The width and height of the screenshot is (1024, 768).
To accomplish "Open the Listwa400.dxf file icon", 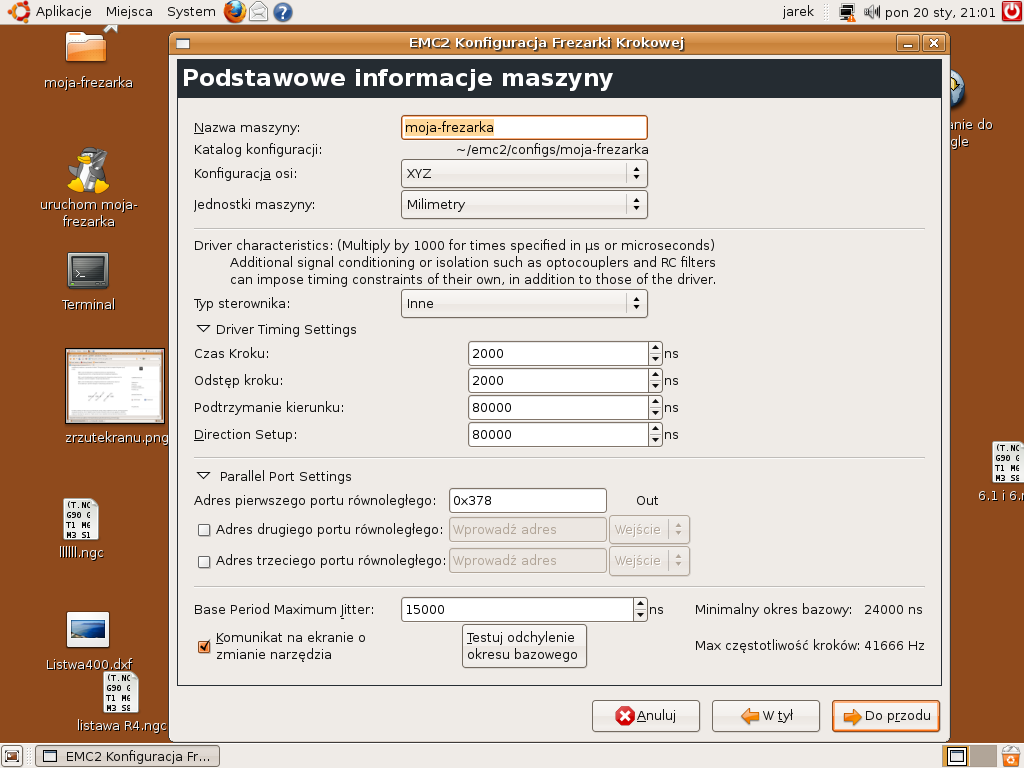I will (88, 630).
